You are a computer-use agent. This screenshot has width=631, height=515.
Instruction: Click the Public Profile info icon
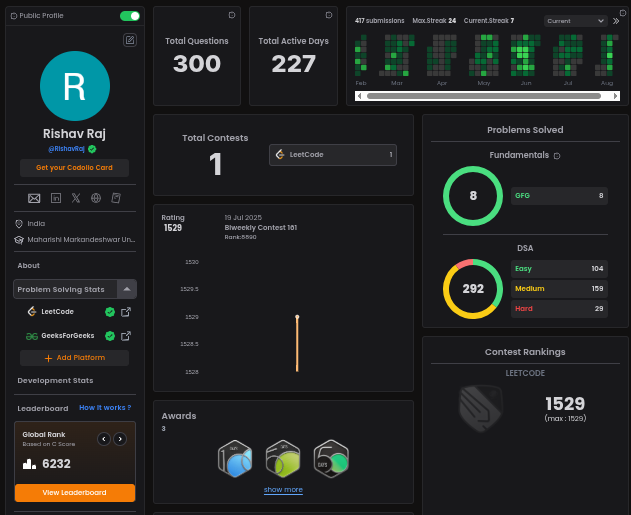(x=14, y=16)
